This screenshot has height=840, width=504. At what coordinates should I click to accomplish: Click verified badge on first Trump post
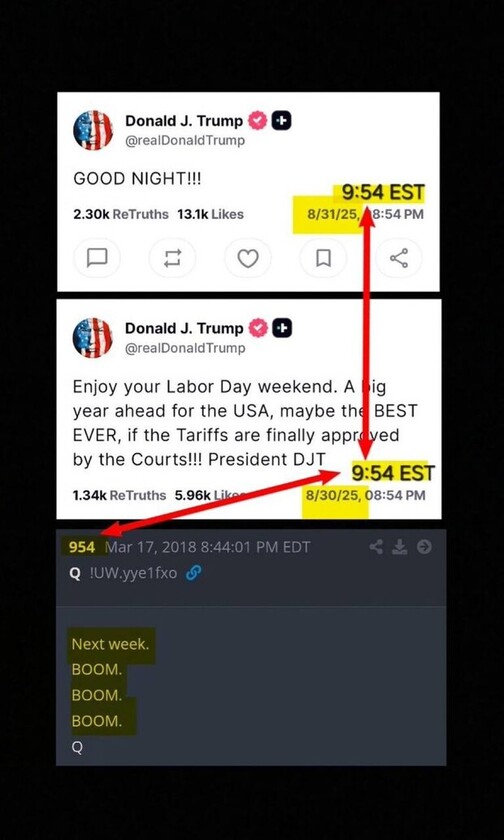258,121
